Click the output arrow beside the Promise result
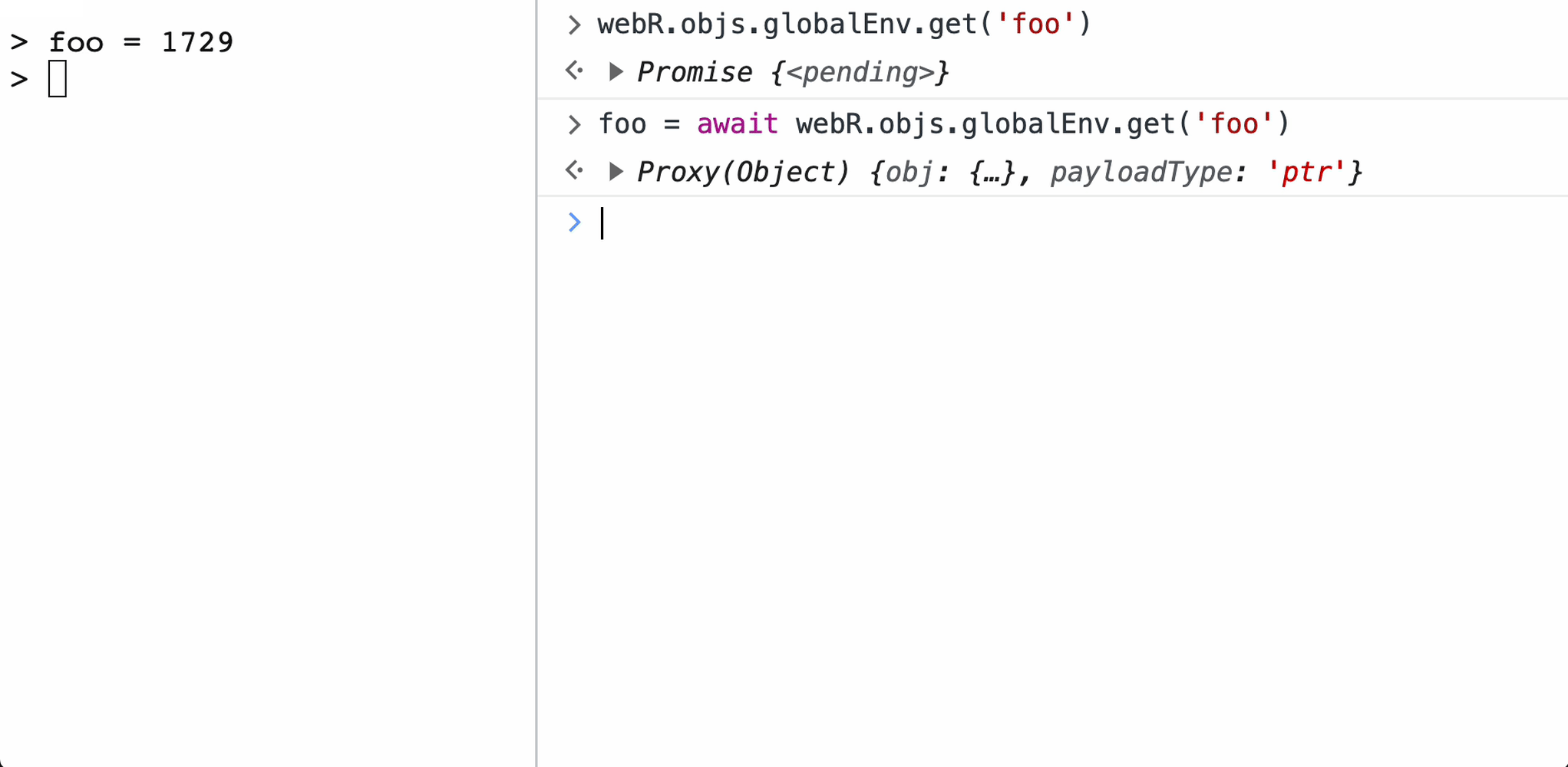 575,71
